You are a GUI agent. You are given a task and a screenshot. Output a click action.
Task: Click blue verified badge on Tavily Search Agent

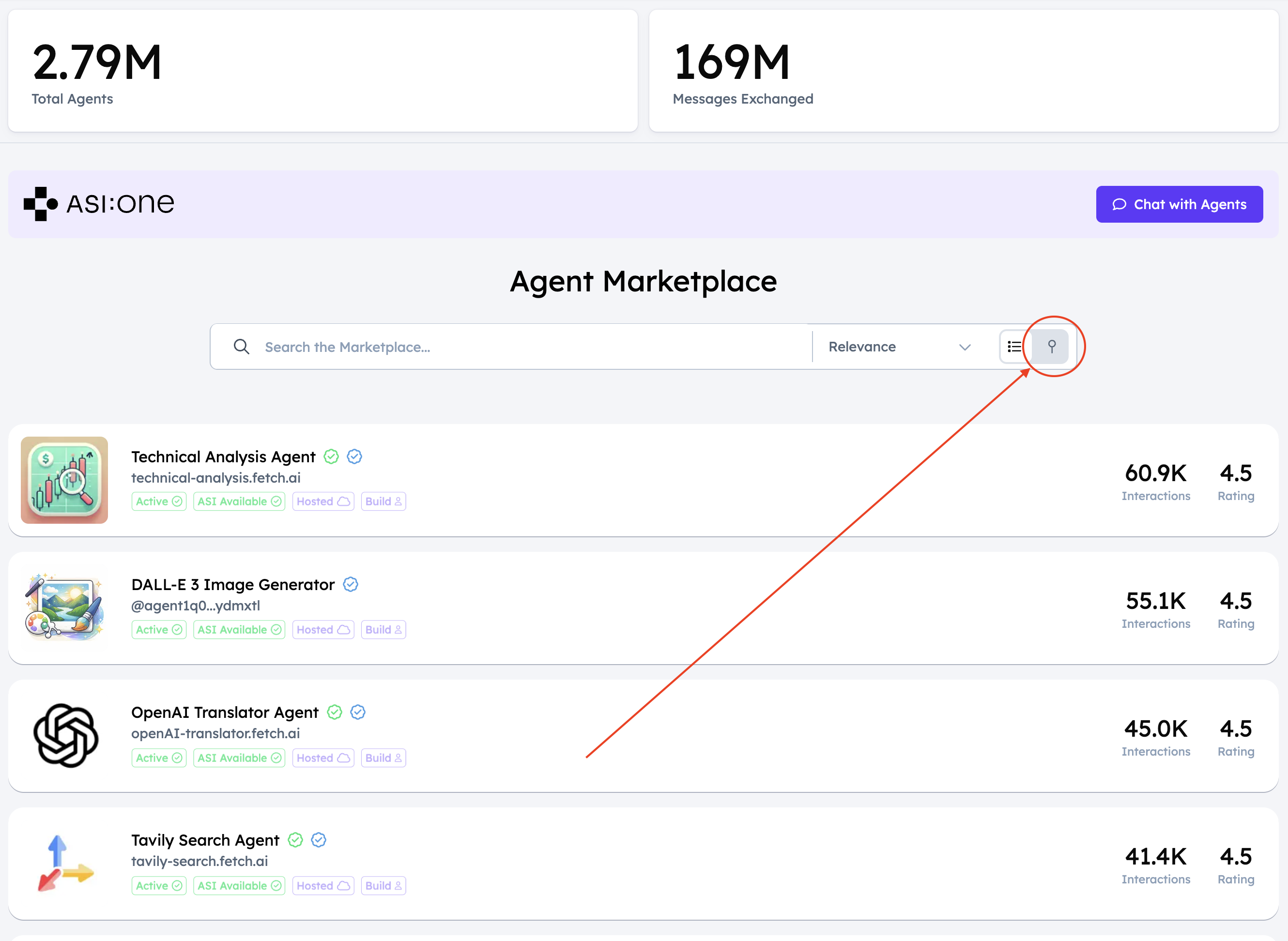(319, 840)
